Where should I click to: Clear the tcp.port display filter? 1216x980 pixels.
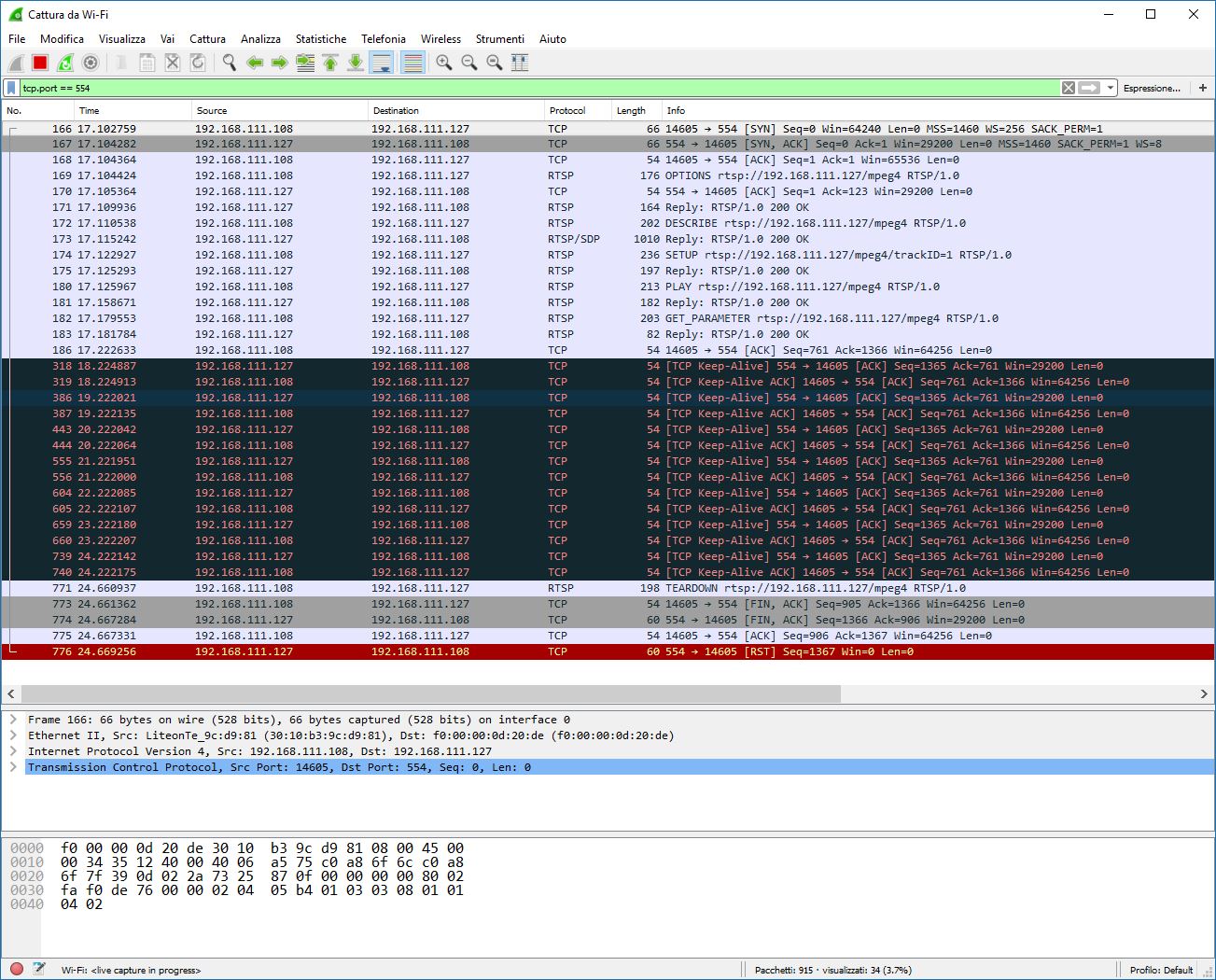[1068, 87]
